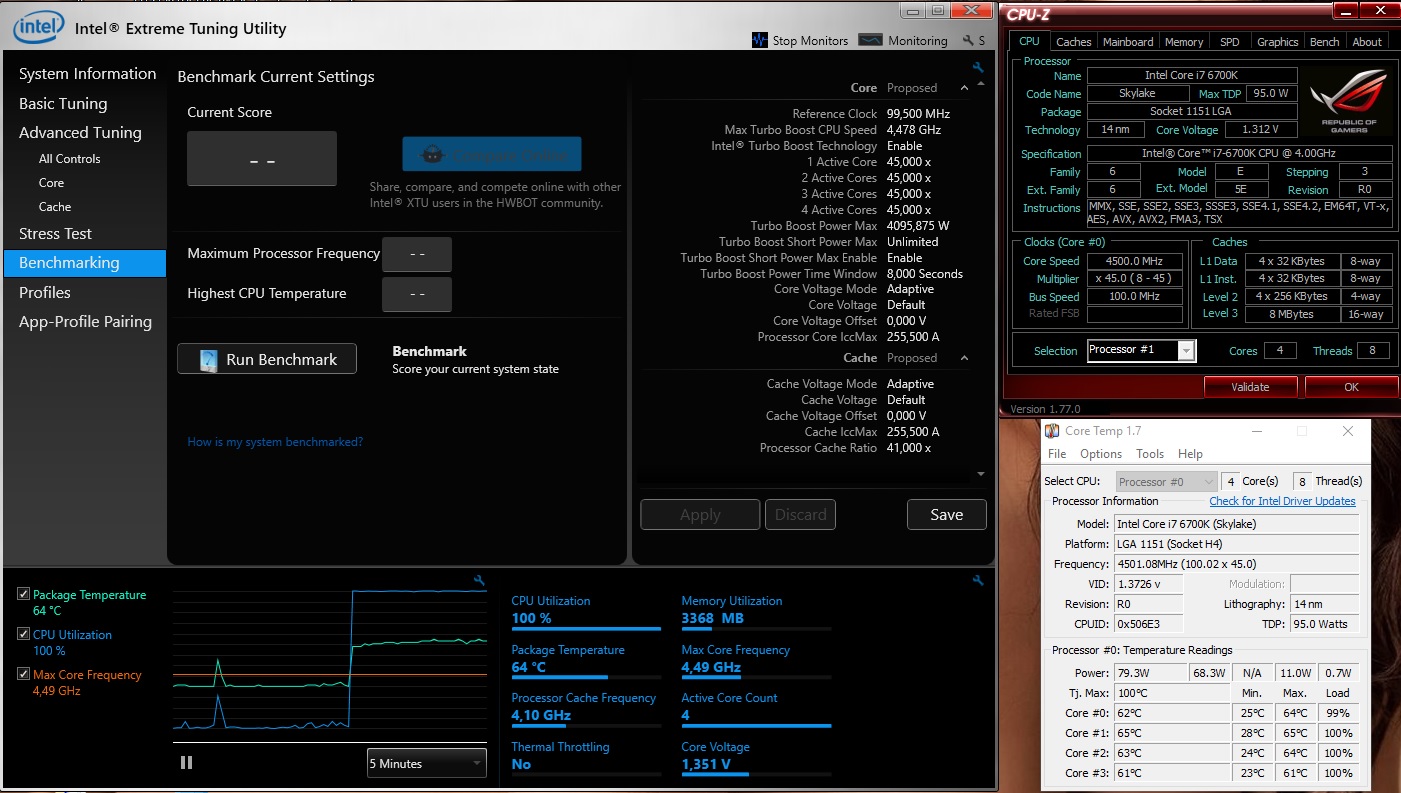The width and height of the screenshot is (1401, 793).
Task: Click the Current Score display box
Action: coord(262,159)
